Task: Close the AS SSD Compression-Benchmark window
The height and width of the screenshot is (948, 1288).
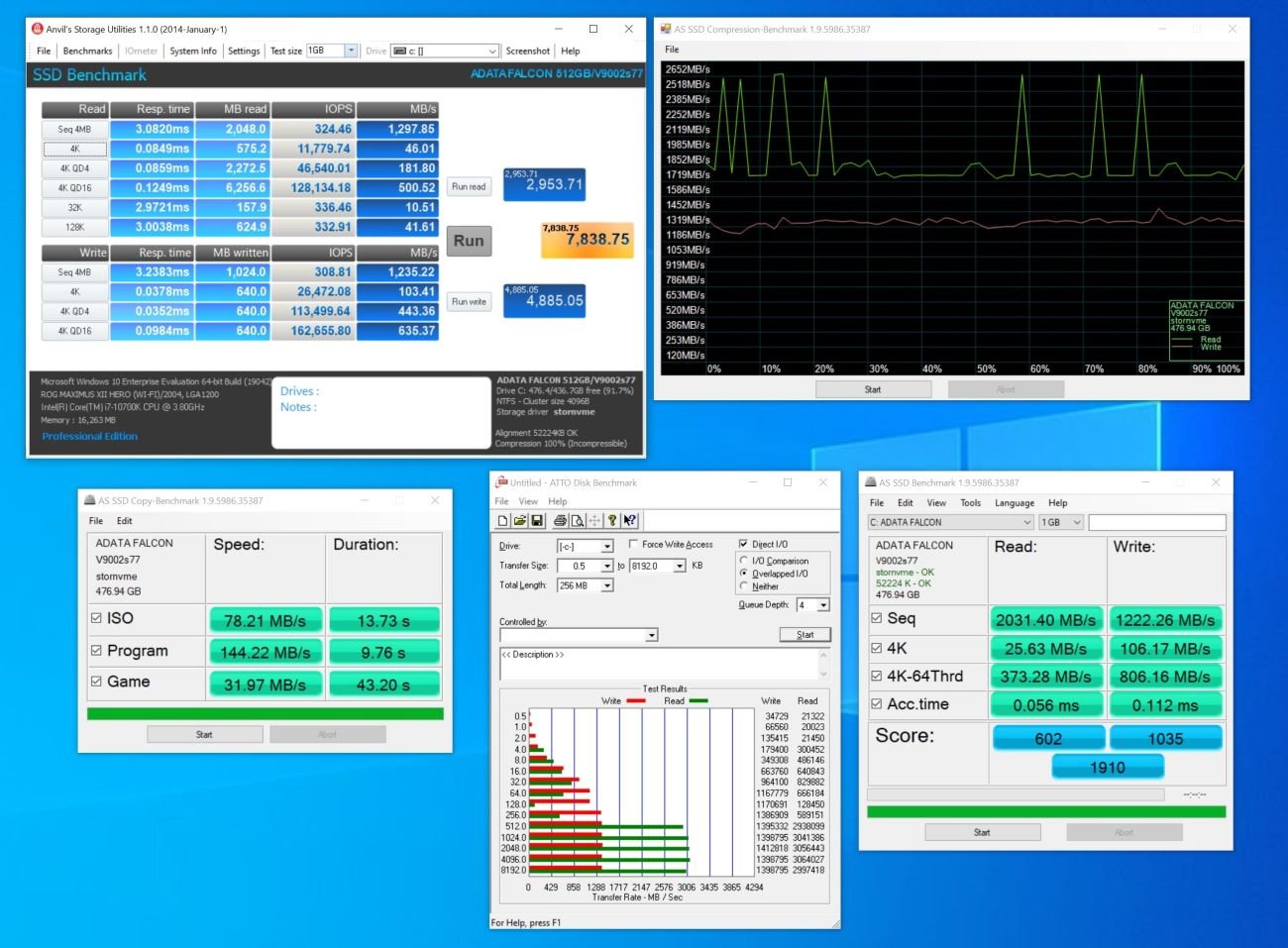Action: [1233, 29]
